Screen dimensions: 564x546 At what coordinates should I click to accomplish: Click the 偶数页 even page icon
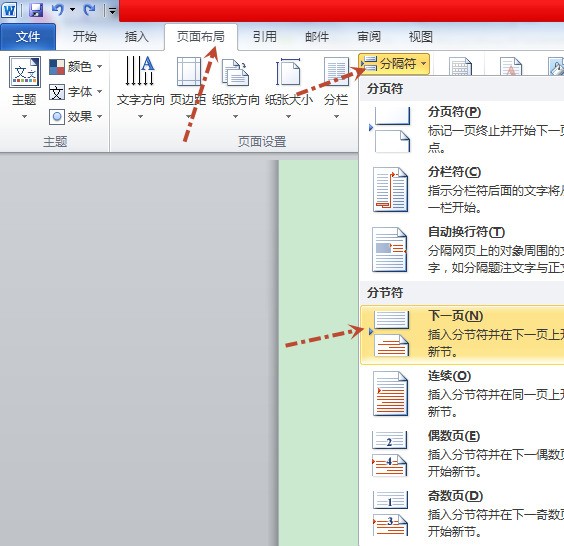tap(390, 454)
